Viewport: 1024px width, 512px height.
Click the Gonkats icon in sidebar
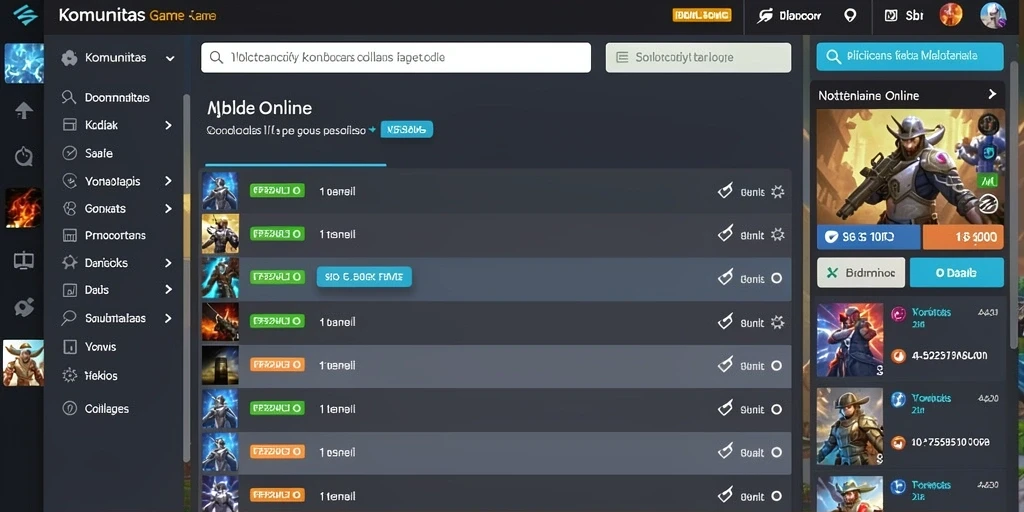click(69, 208)
